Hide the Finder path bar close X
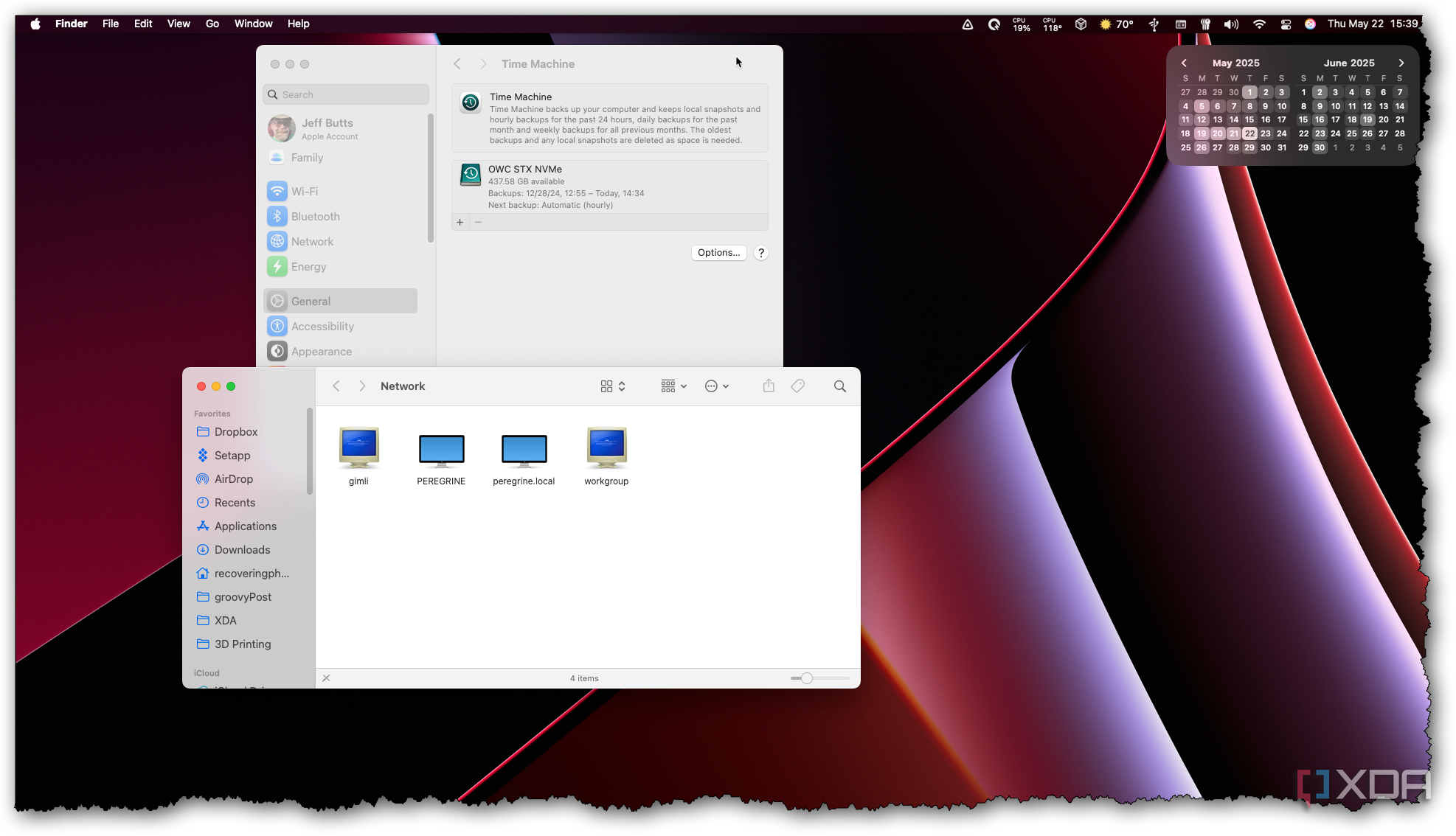This screenshot has width=1456, height=836. coord(326,678)
